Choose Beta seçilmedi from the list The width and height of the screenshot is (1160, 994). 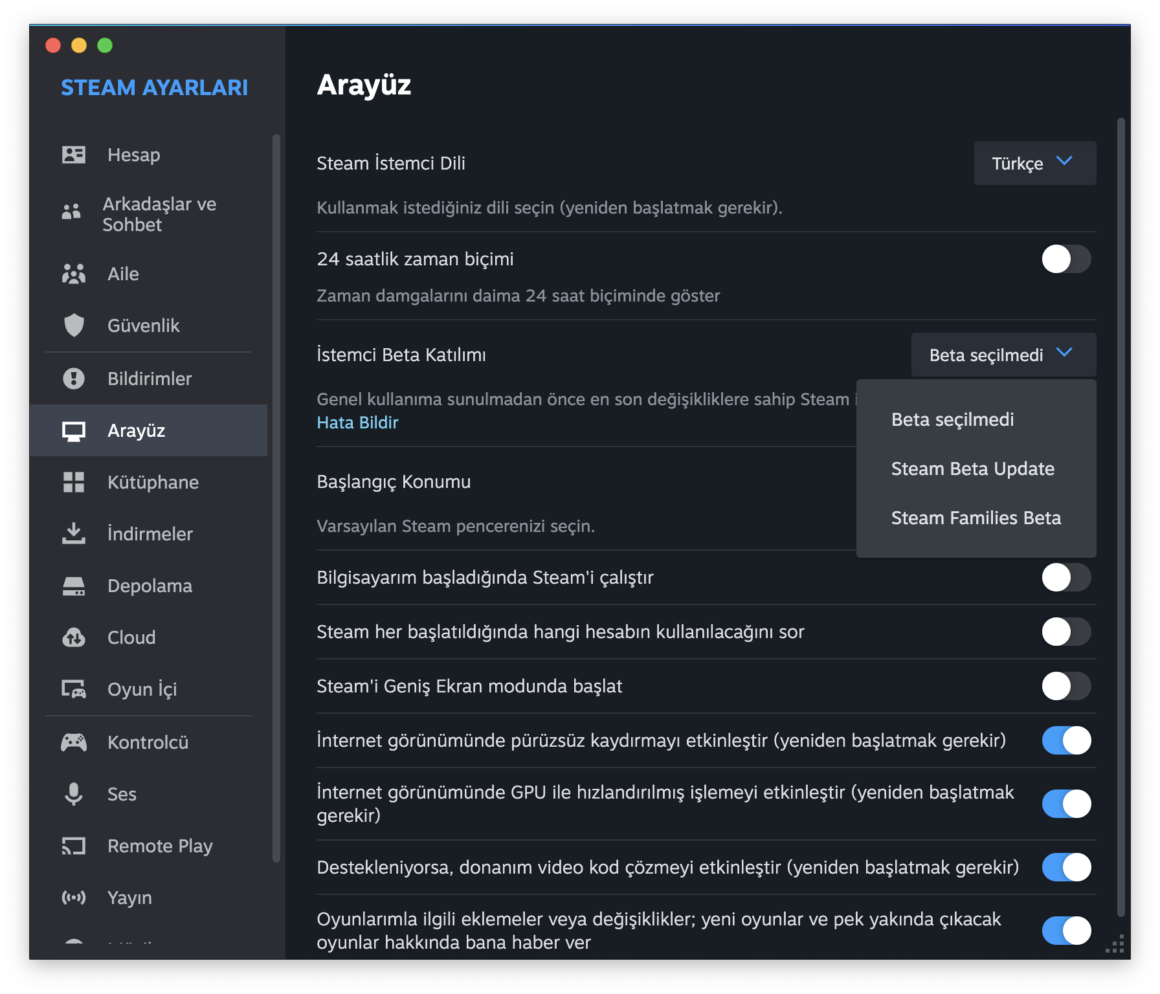point(976,419)
